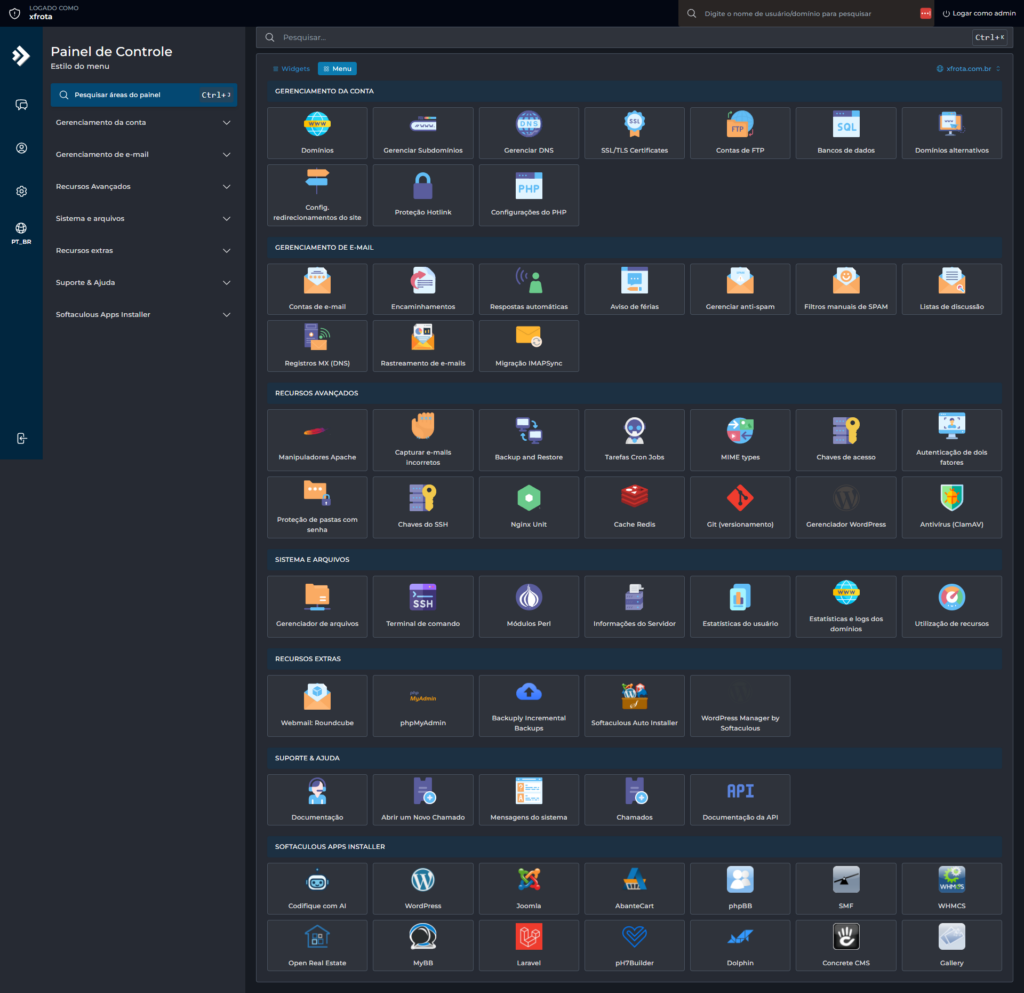Open Gerenciar anti-spam
The width and height of the screenshot is (1024, 993).
tap(740, 289)
